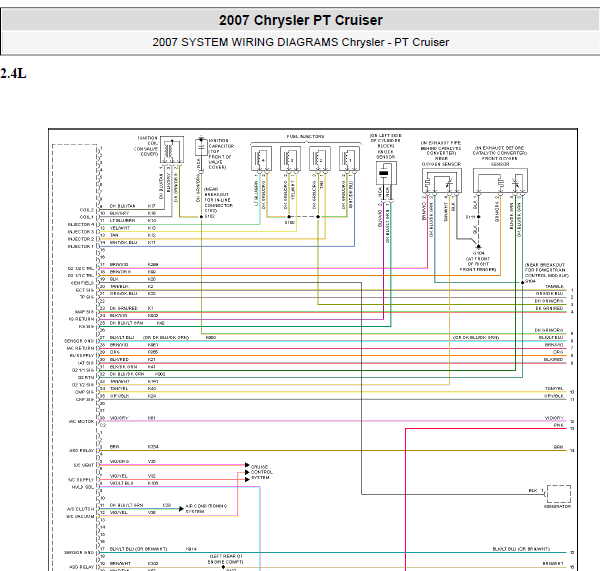Click the 'IGNITION COIL' label
Image resolution: width=600 pixels, height=571 pixels.
pos(147,140)
